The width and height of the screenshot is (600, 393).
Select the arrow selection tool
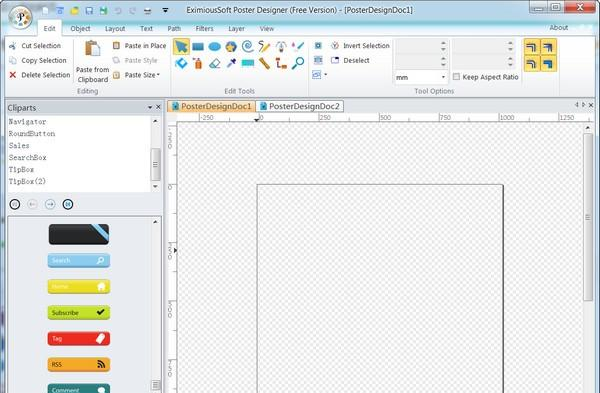(181, 47)
